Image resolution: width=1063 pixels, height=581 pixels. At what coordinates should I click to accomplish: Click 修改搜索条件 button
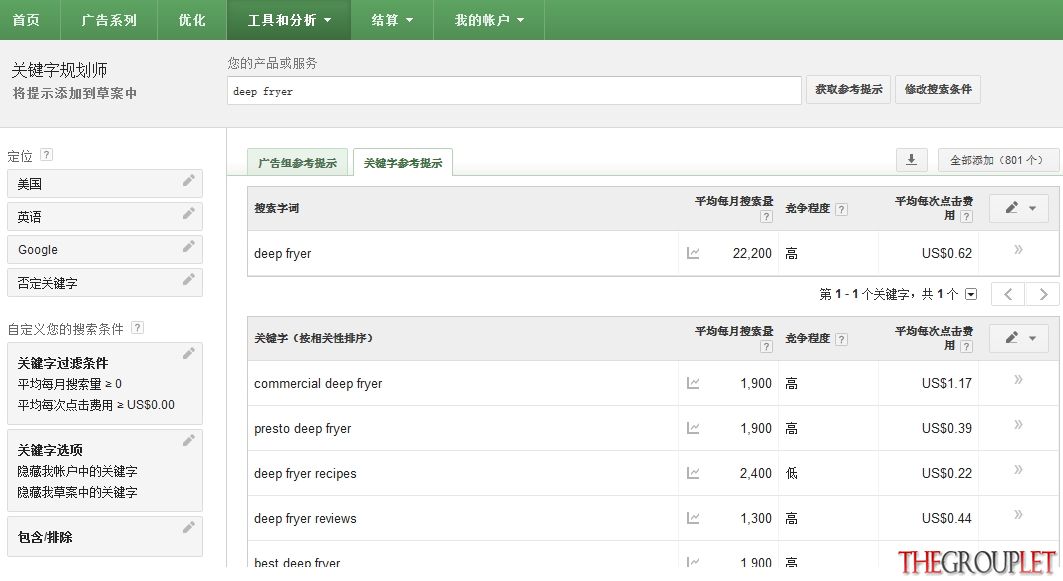938,89
